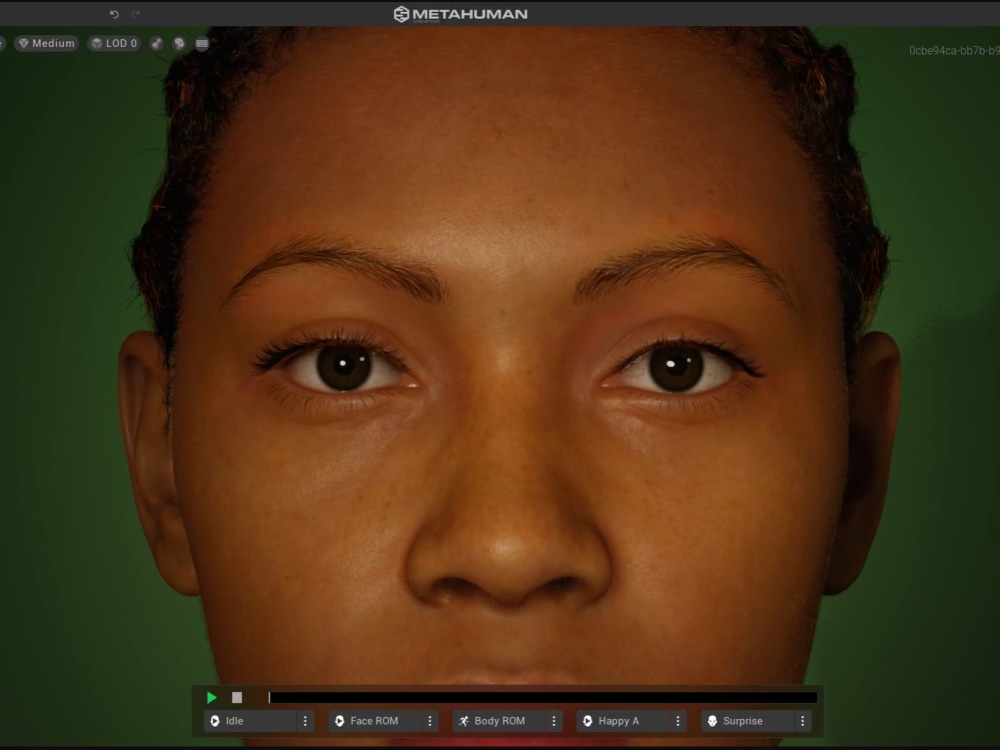Open the LOD 0 level dropdown
The height and width of the screenshot is (750, 1000).
[113, 44]
